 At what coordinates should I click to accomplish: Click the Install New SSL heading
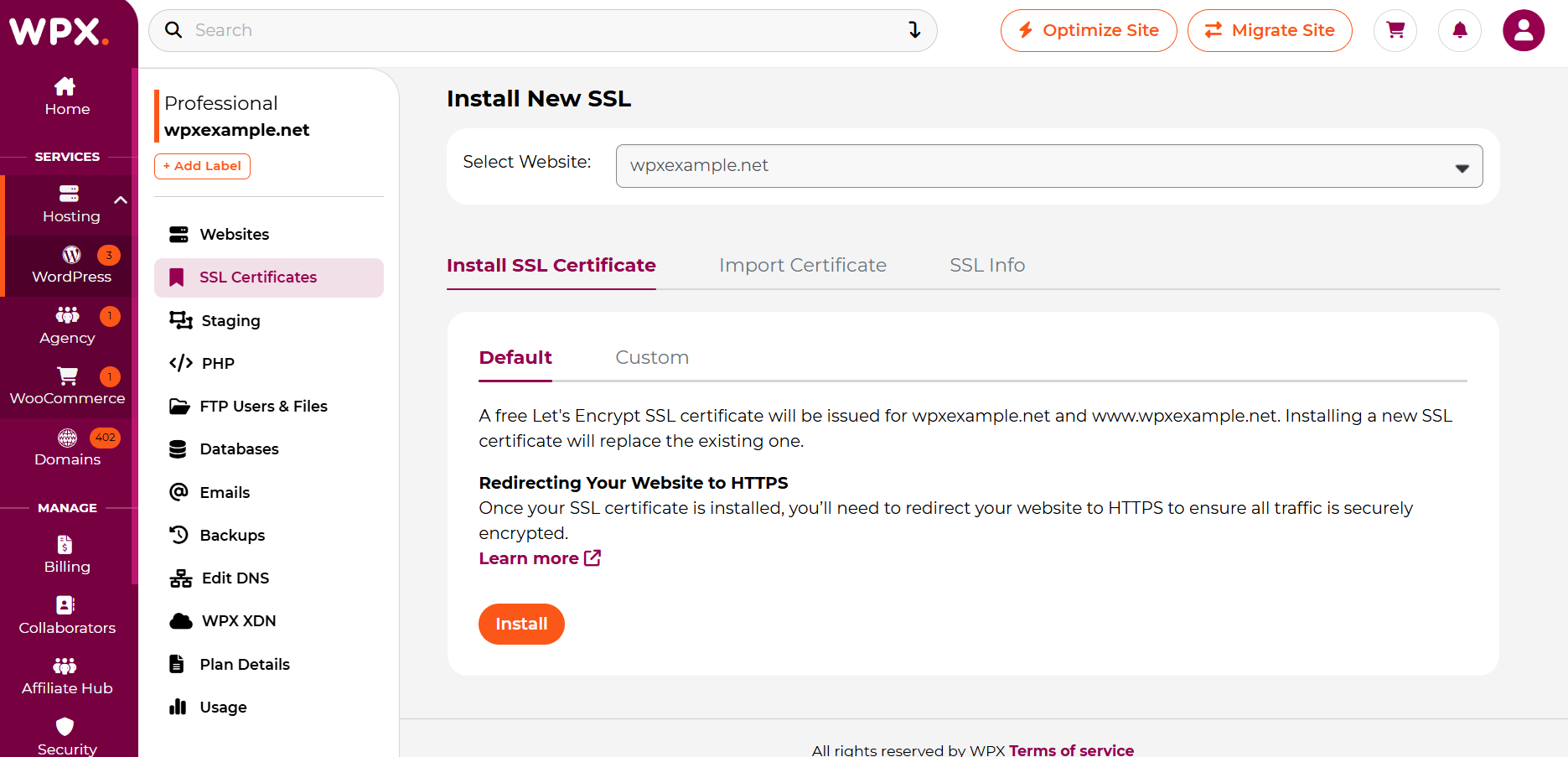[x=539, y=99]
